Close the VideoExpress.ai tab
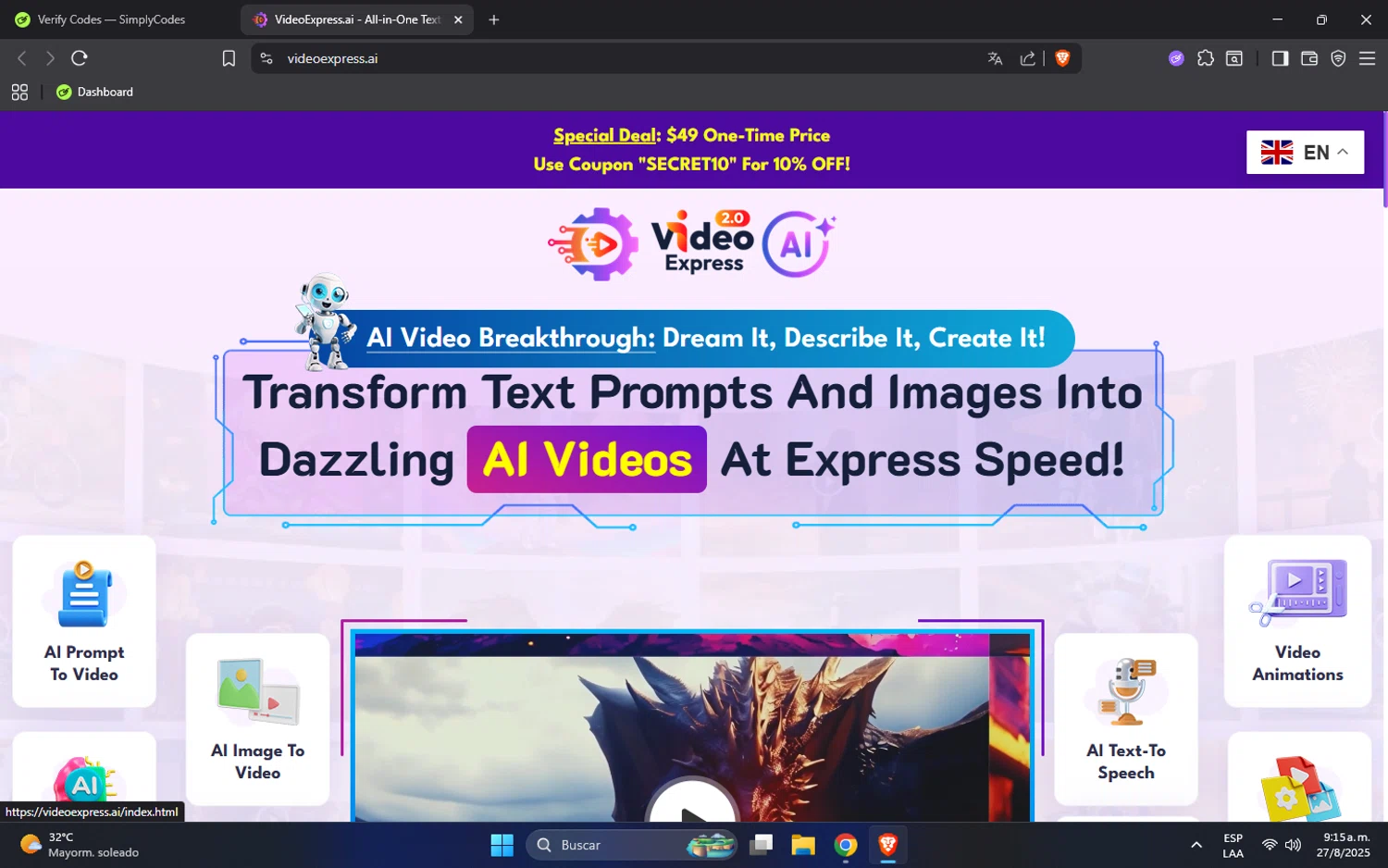 458,19
